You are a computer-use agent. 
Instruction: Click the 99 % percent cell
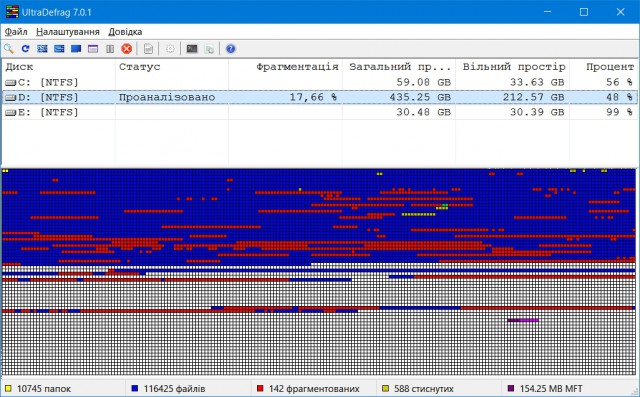click(619, 112)
